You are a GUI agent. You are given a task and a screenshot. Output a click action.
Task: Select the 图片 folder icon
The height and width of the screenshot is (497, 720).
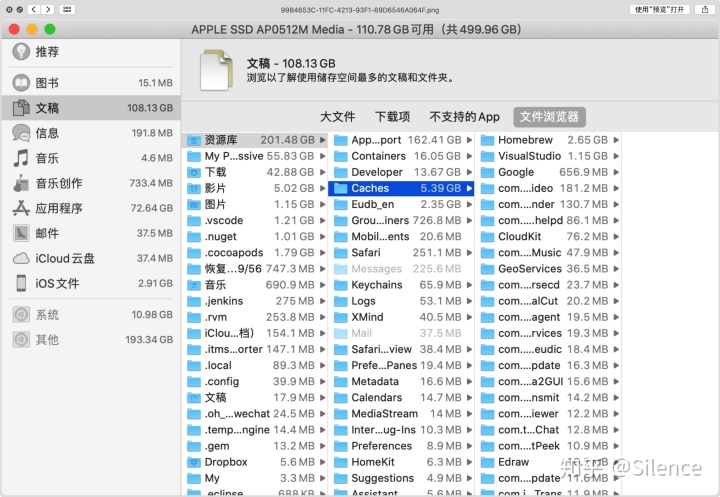[194, 204]
